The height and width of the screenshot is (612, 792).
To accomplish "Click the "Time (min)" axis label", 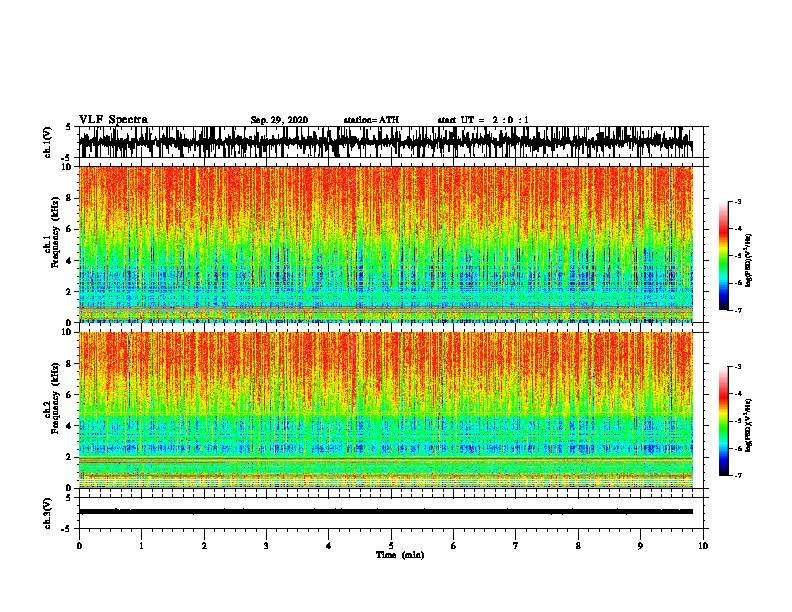I will (x=400, y=555).
